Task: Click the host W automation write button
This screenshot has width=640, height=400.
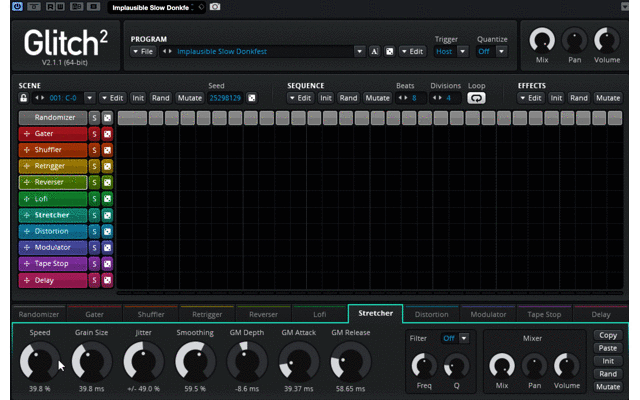Action: pos(60,7)
